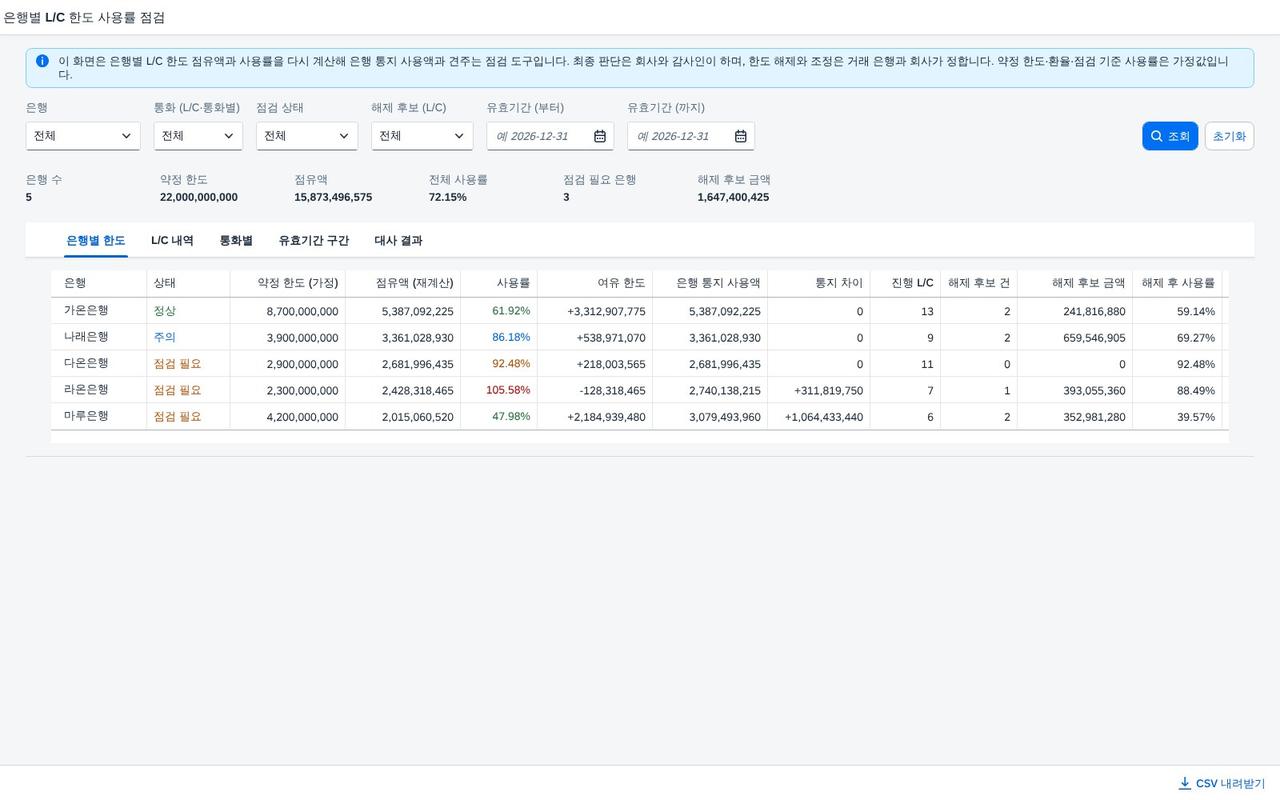Click the 해제 후보 금액 1,647,400,425 summary

coord(733,197)
